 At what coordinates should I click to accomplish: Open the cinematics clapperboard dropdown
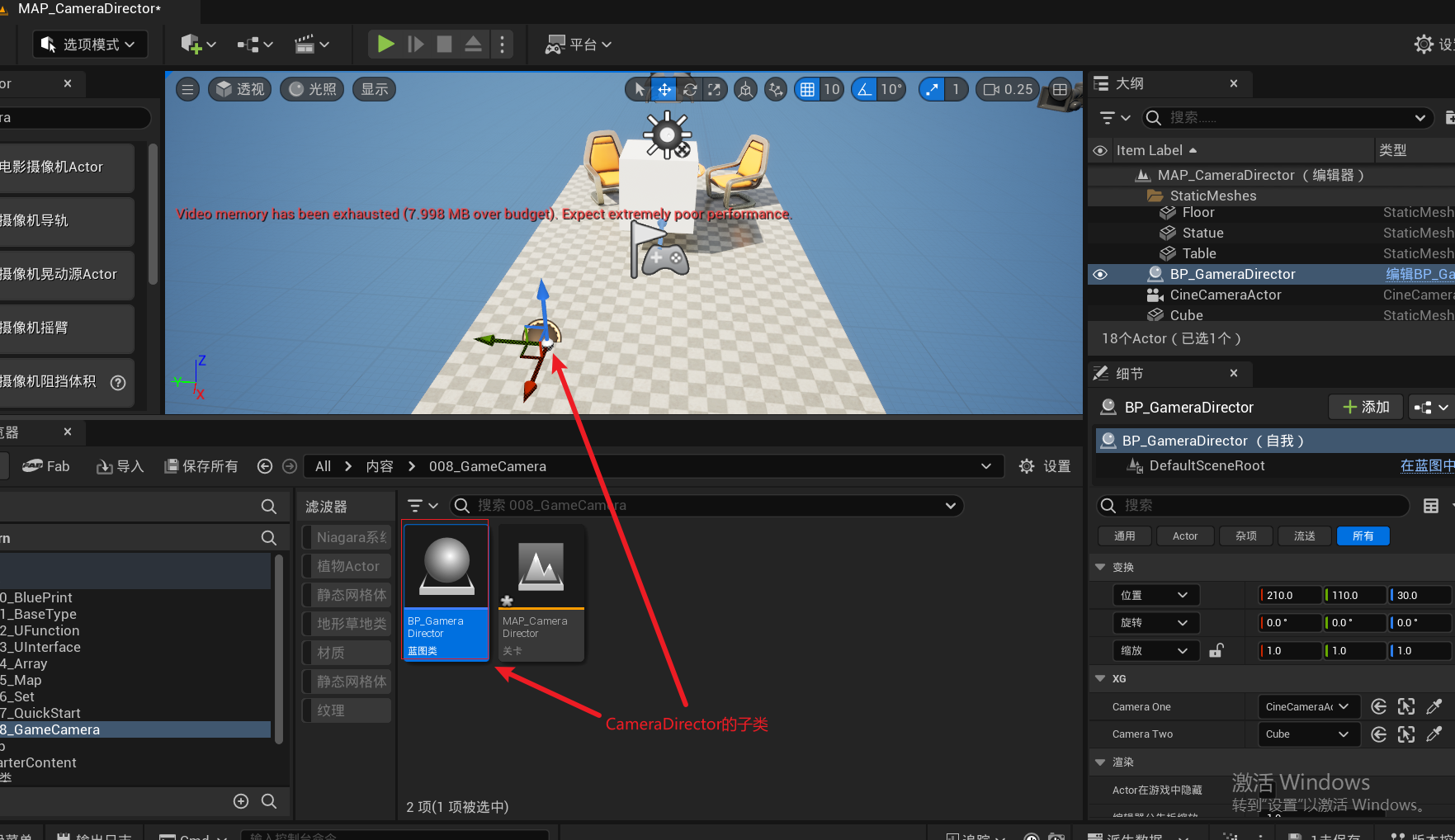coord(312,45)
